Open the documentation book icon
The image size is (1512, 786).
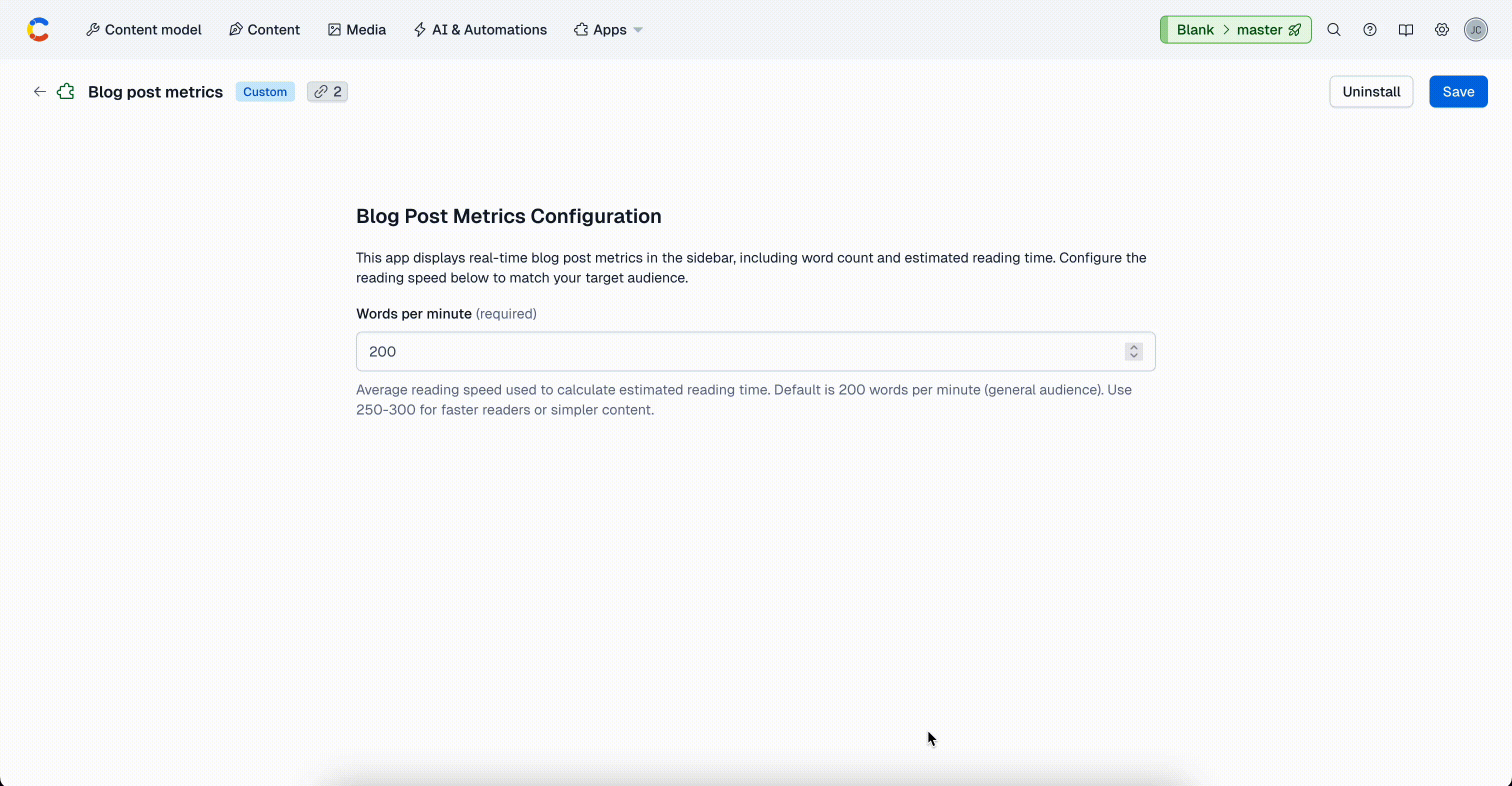coord(1405,30)
